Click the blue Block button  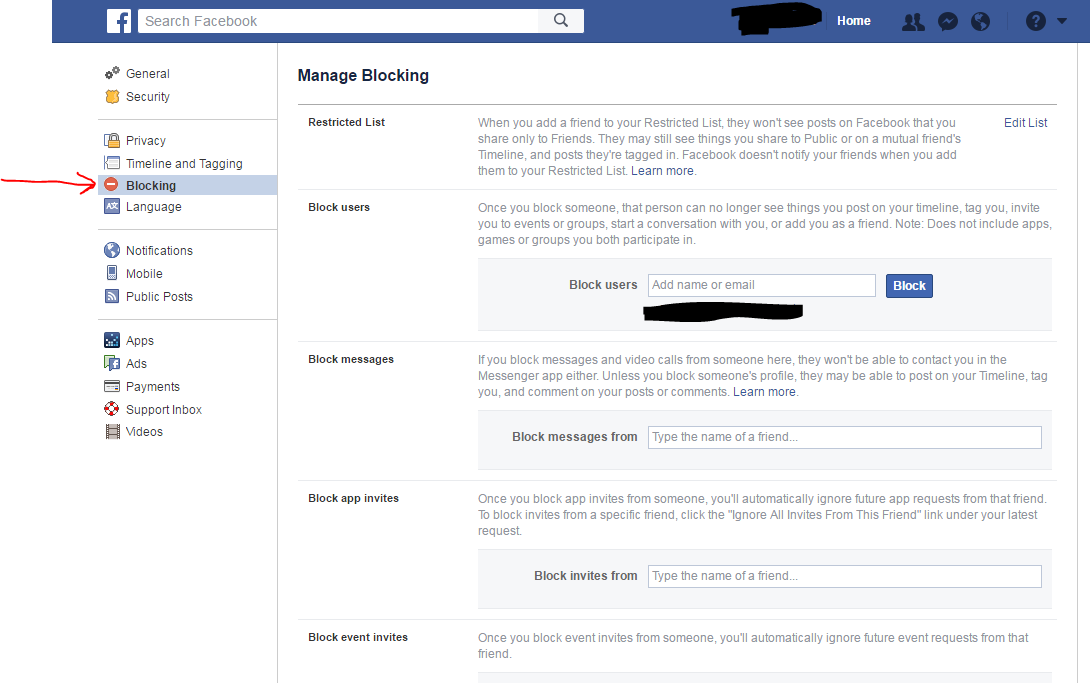(909, 286)
